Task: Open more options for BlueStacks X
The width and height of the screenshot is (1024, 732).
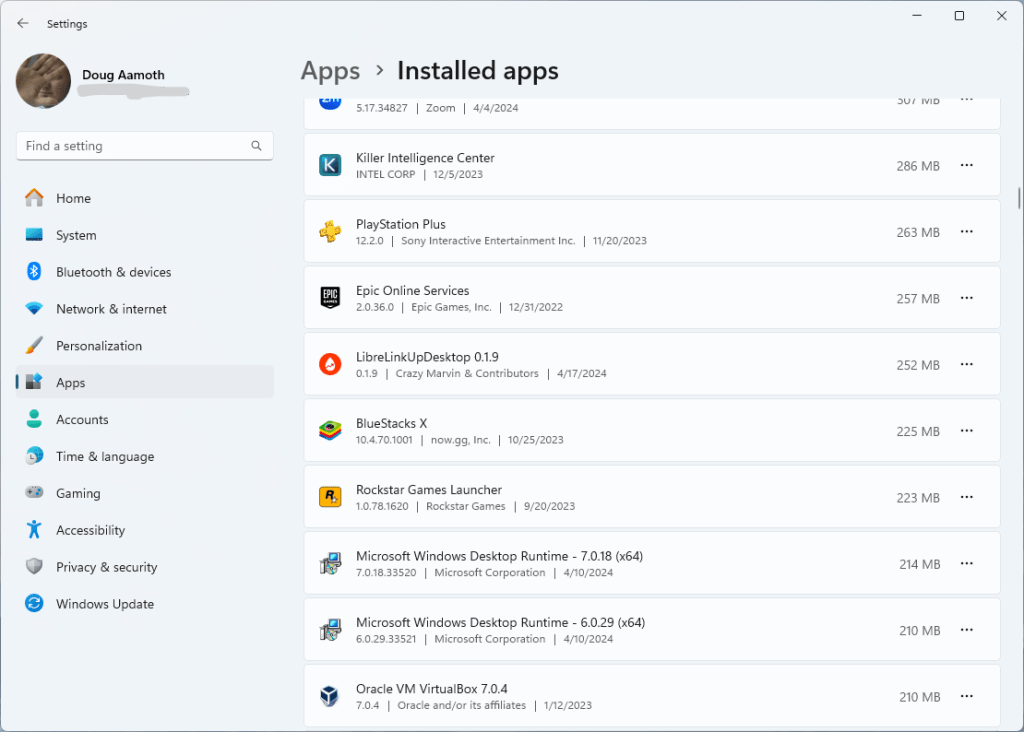Action: click(966, 431)
